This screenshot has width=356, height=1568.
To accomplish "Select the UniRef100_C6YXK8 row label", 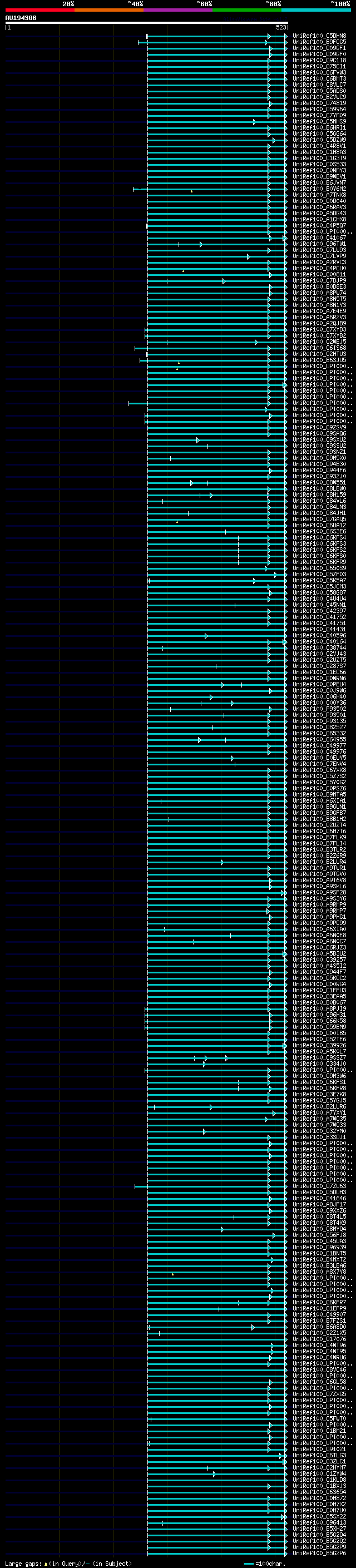I will (319, 770).
